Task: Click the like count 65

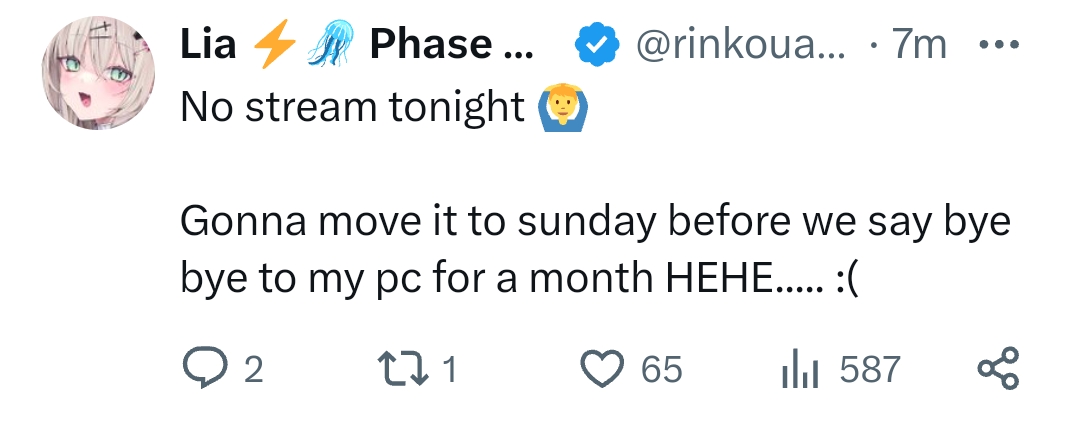Action: tap(661, 370)
